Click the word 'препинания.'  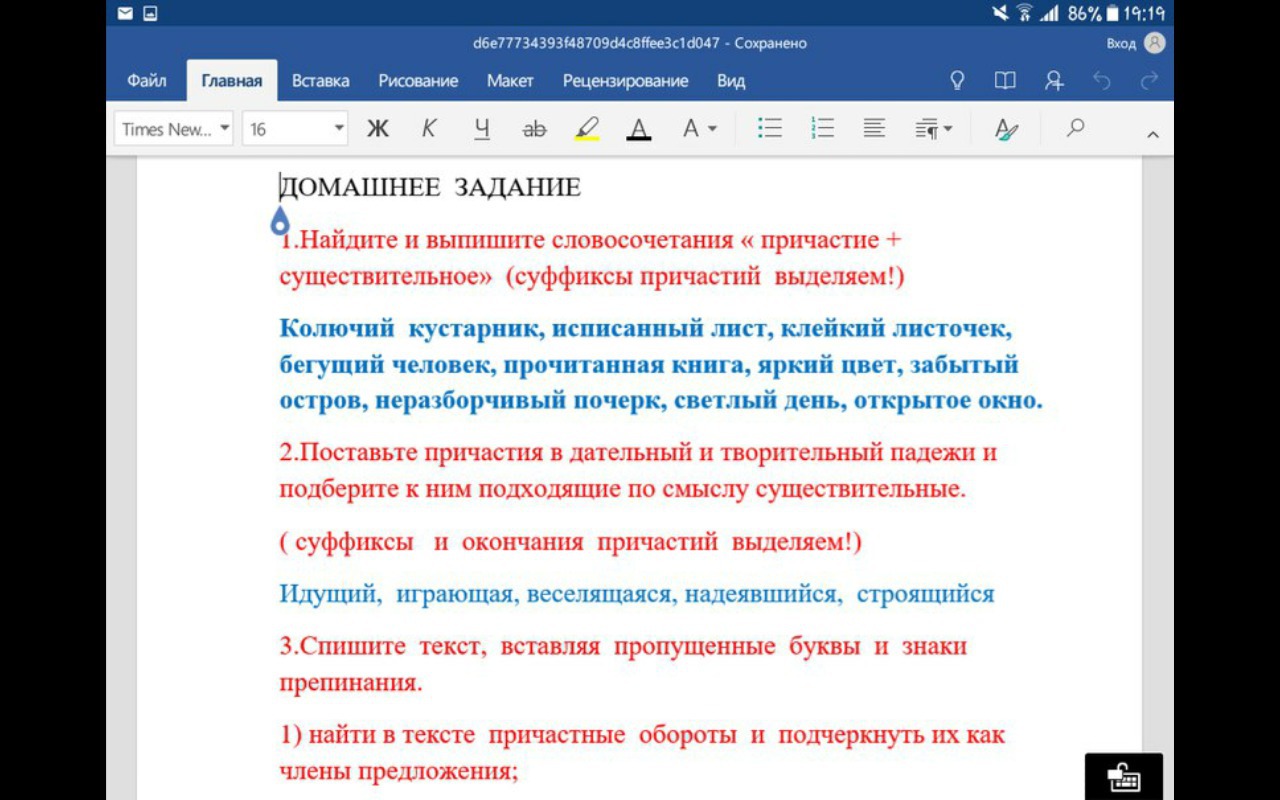click(351, 683)
